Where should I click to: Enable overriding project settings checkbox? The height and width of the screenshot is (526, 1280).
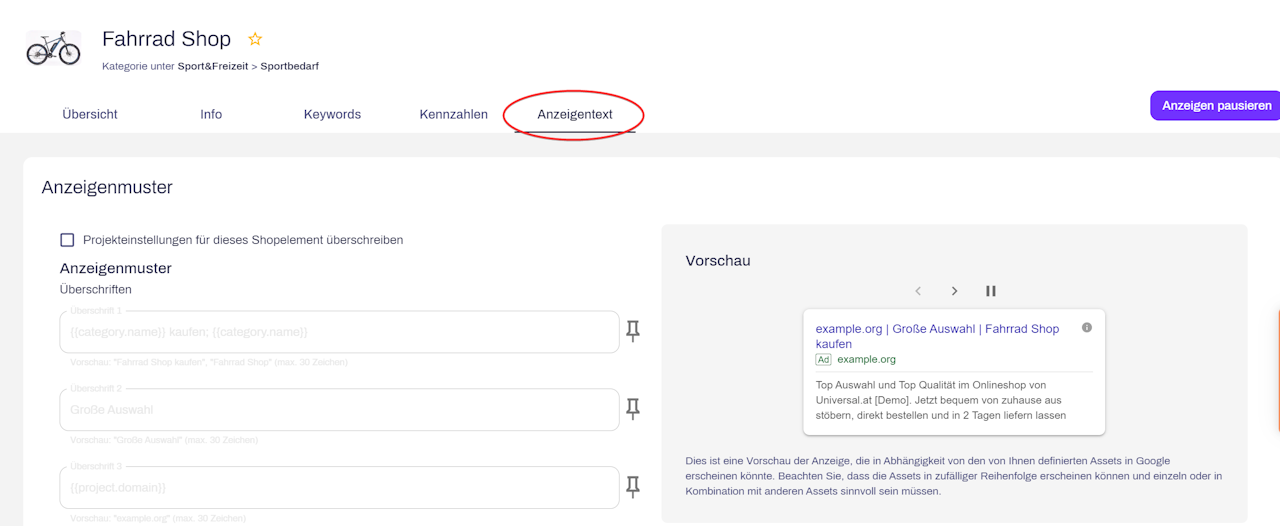click(x=68, y=240)
